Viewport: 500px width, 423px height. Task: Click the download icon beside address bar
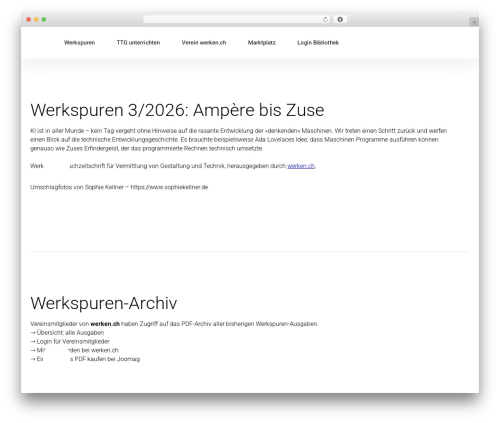pos(340,19)
